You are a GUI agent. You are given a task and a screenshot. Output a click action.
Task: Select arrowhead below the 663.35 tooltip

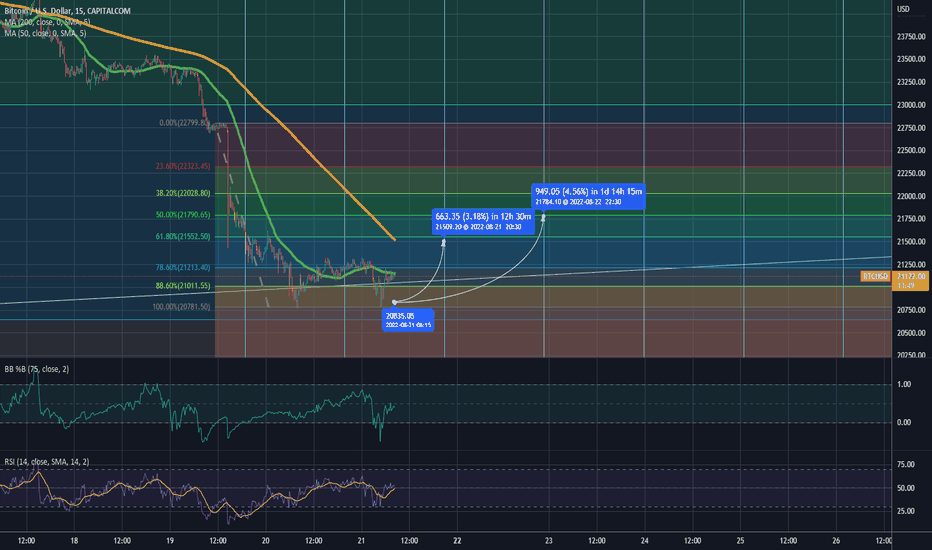point(443,242)
